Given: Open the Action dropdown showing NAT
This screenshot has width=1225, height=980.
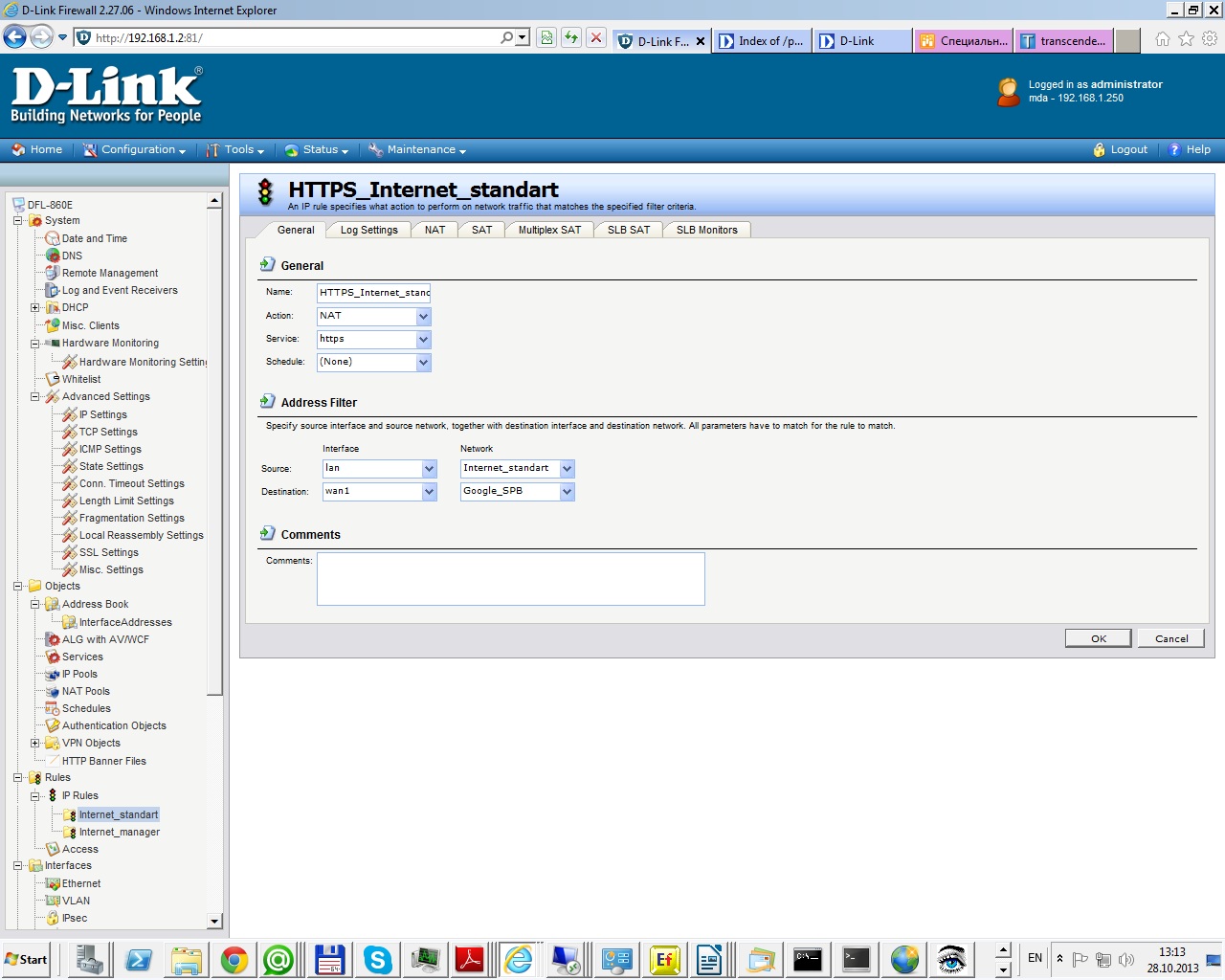Looking at the screenshot, I should coord(374,316).
